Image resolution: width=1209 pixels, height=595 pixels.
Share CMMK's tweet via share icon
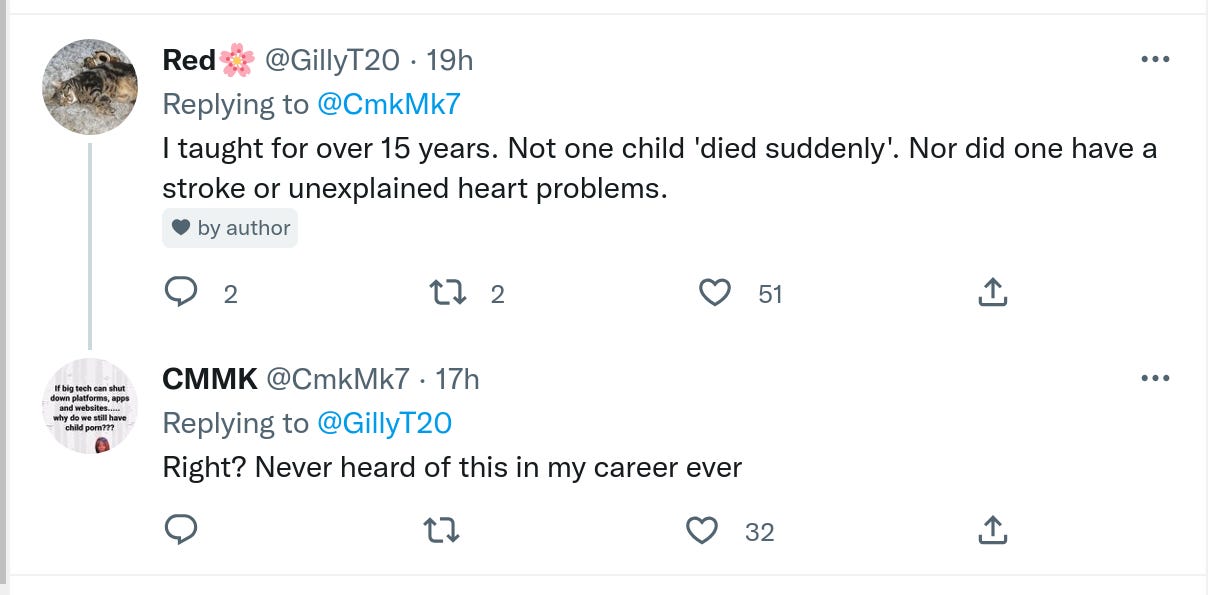point(990,530)
